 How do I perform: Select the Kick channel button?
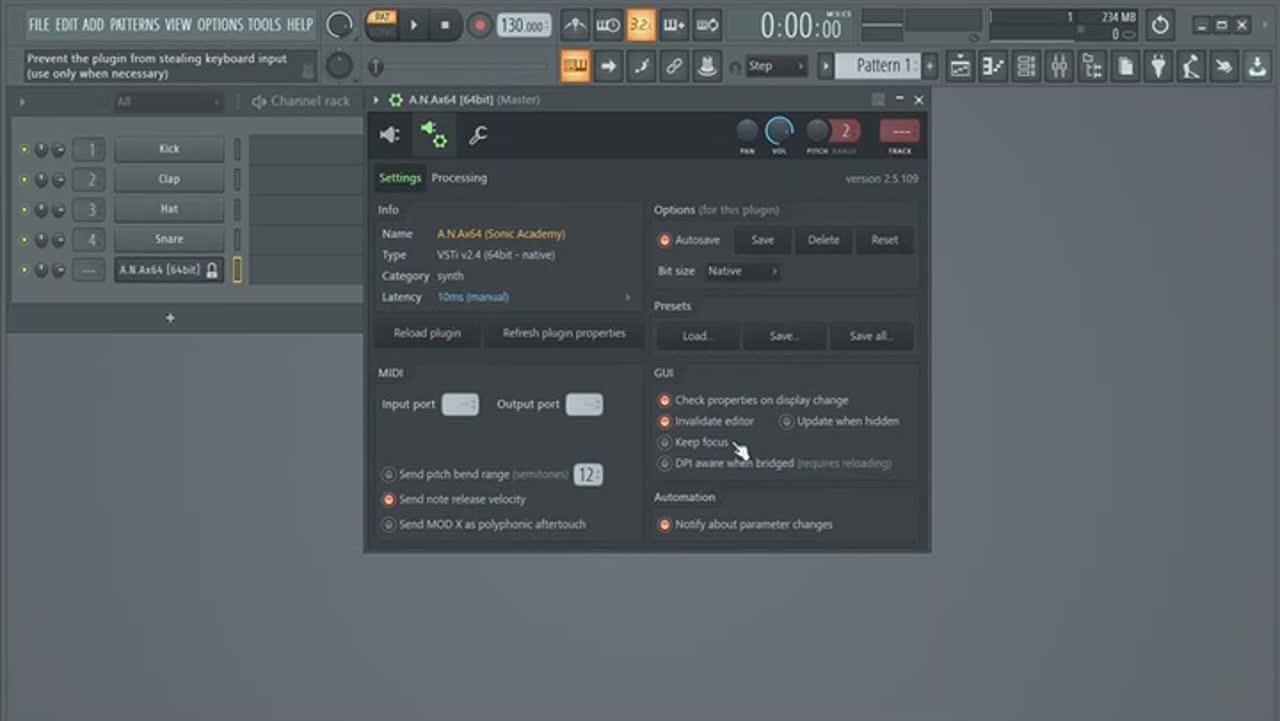pyautogui.click(x=169, y=149)
